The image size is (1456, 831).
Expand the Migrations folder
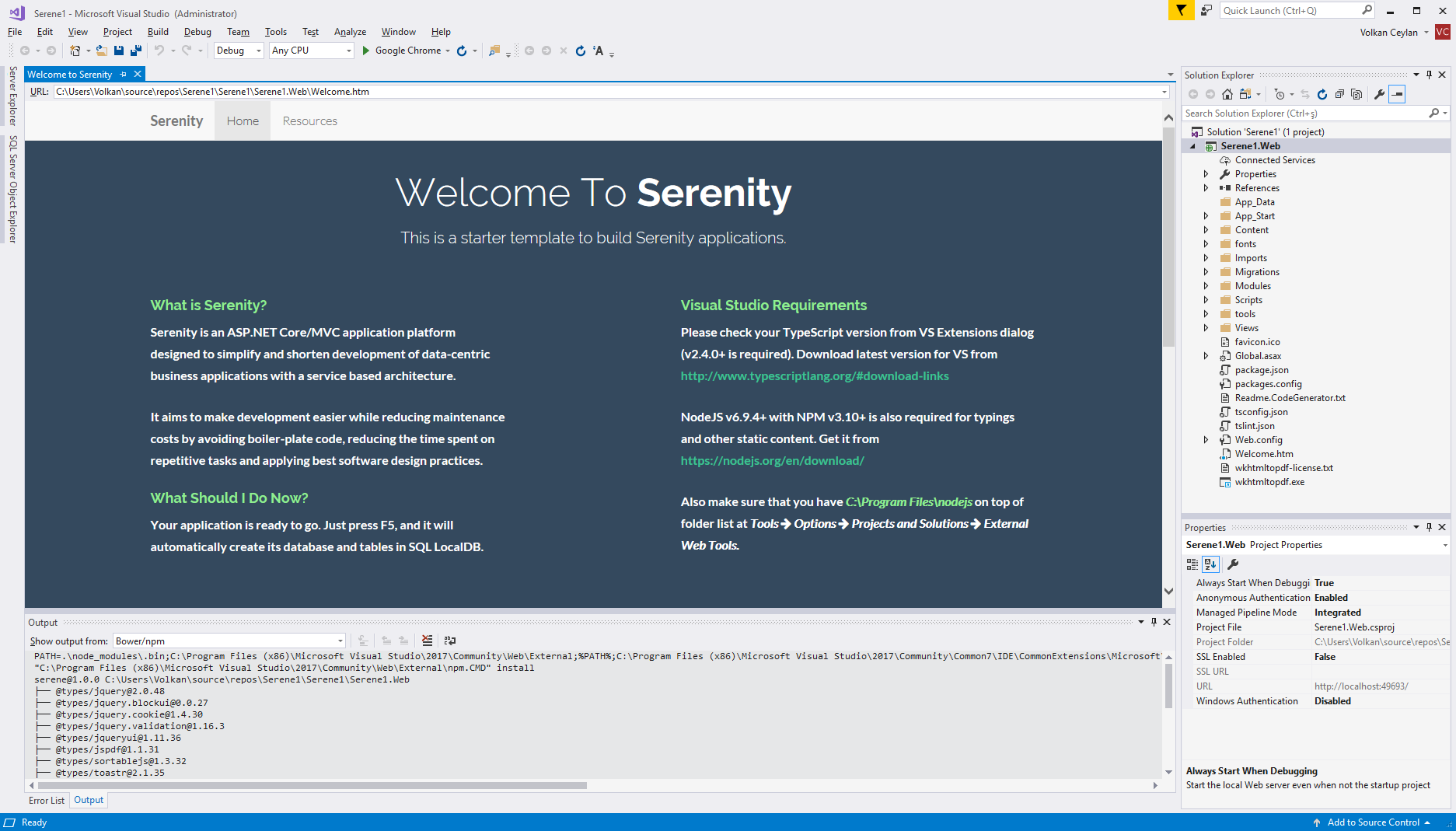coord(1206,272)
